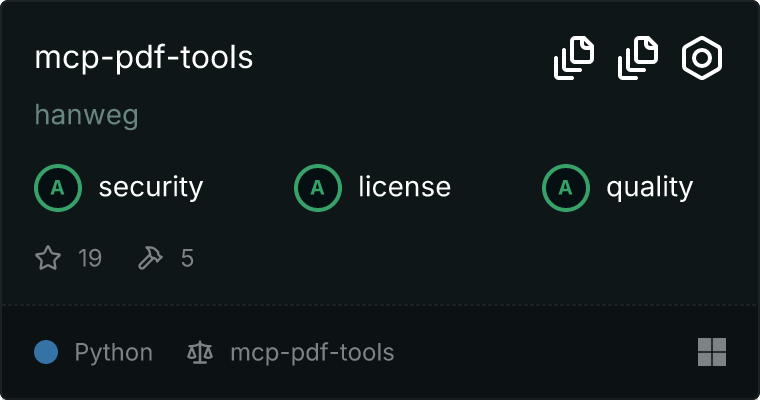
Task: Click the balance scale license icon
Action: tap(200, 352)
